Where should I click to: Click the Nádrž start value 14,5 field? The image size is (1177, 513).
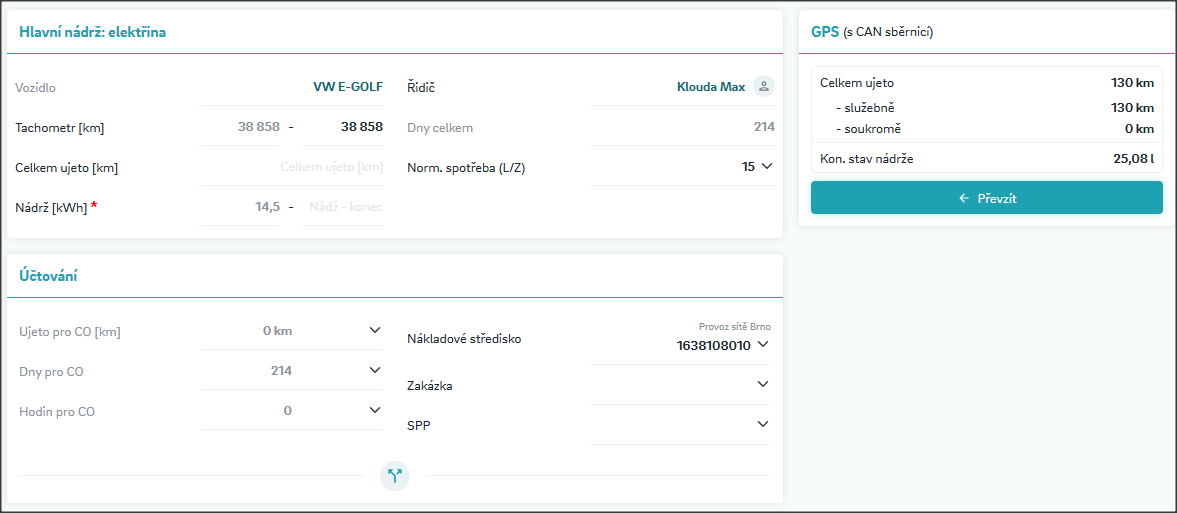coord(241,207)
